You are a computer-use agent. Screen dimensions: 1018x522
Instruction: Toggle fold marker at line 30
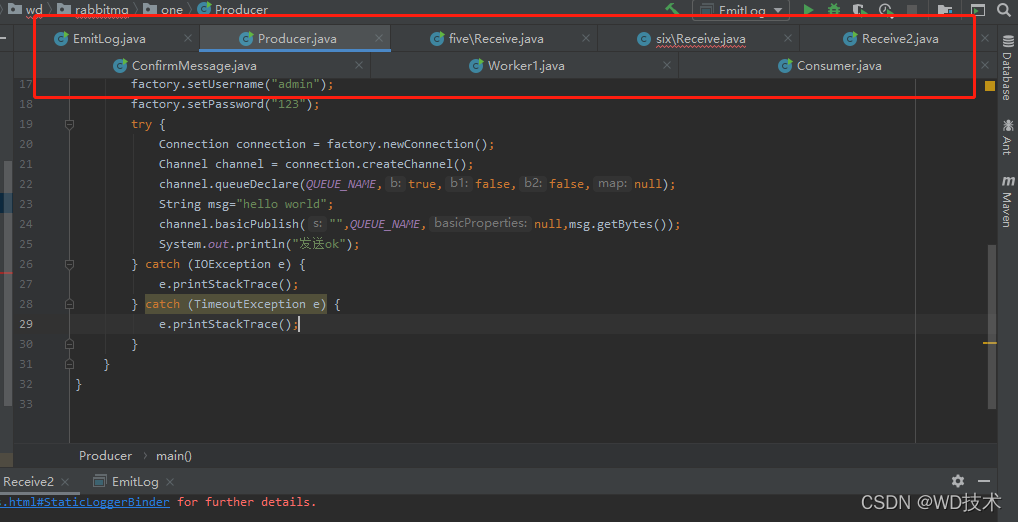[69, 344]
